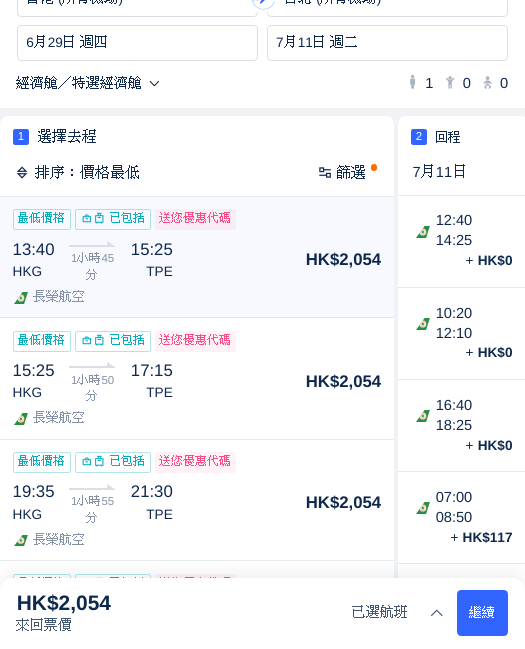Open departure date field 6月29日 週四
This screenshot has height=649, width=525.
point(137,43)
